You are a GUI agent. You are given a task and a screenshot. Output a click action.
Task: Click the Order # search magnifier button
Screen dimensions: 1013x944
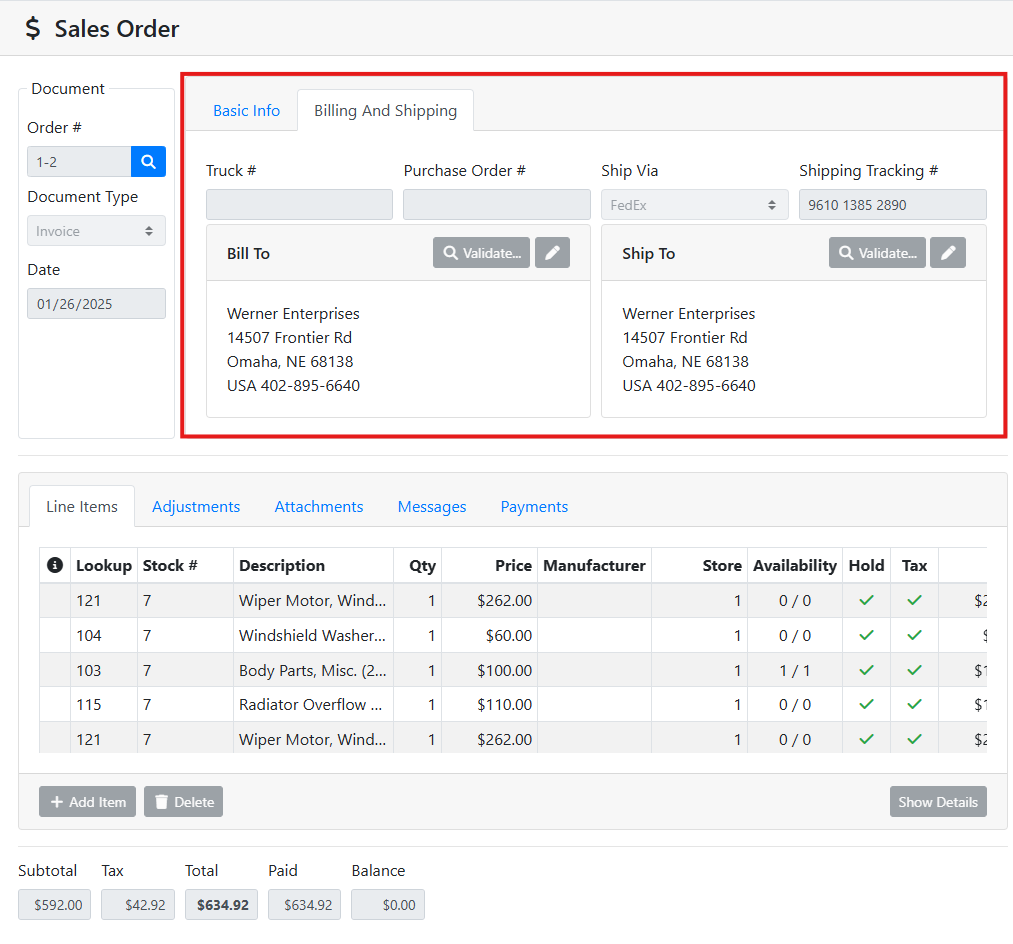coord(148,162)
